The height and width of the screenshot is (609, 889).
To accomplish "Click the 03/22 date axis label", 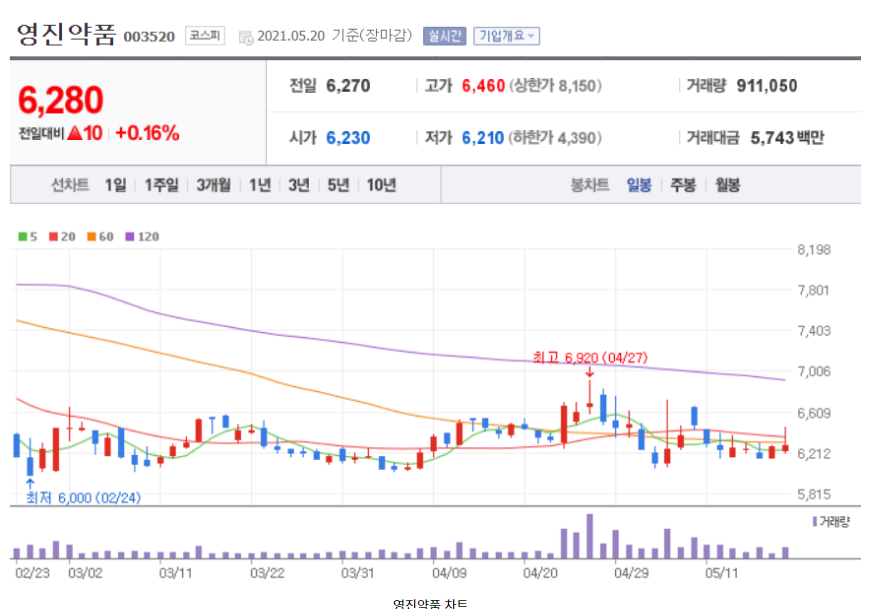I will pyautogui.click(x=267, y=573).
